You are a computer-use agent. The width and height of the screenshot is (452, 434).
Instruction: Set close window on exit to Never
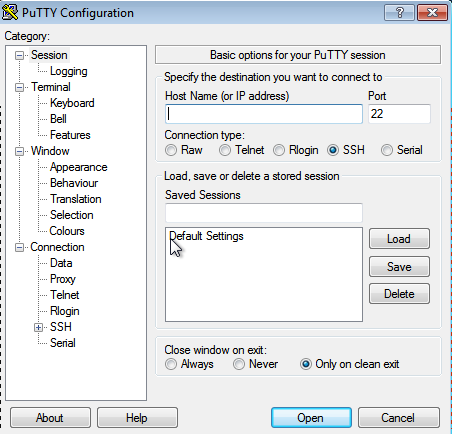[x=239, y=364]
